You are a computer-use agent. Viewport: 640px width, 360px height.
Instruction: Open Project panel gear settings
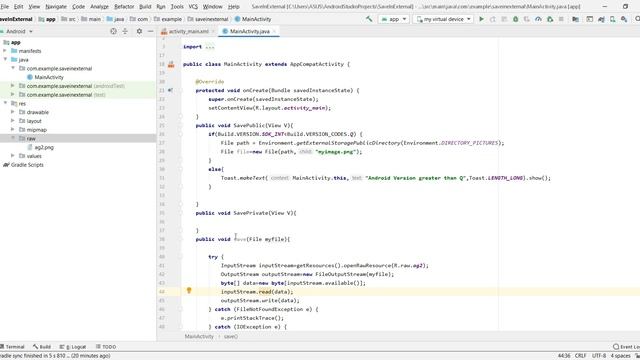[139, 31]
